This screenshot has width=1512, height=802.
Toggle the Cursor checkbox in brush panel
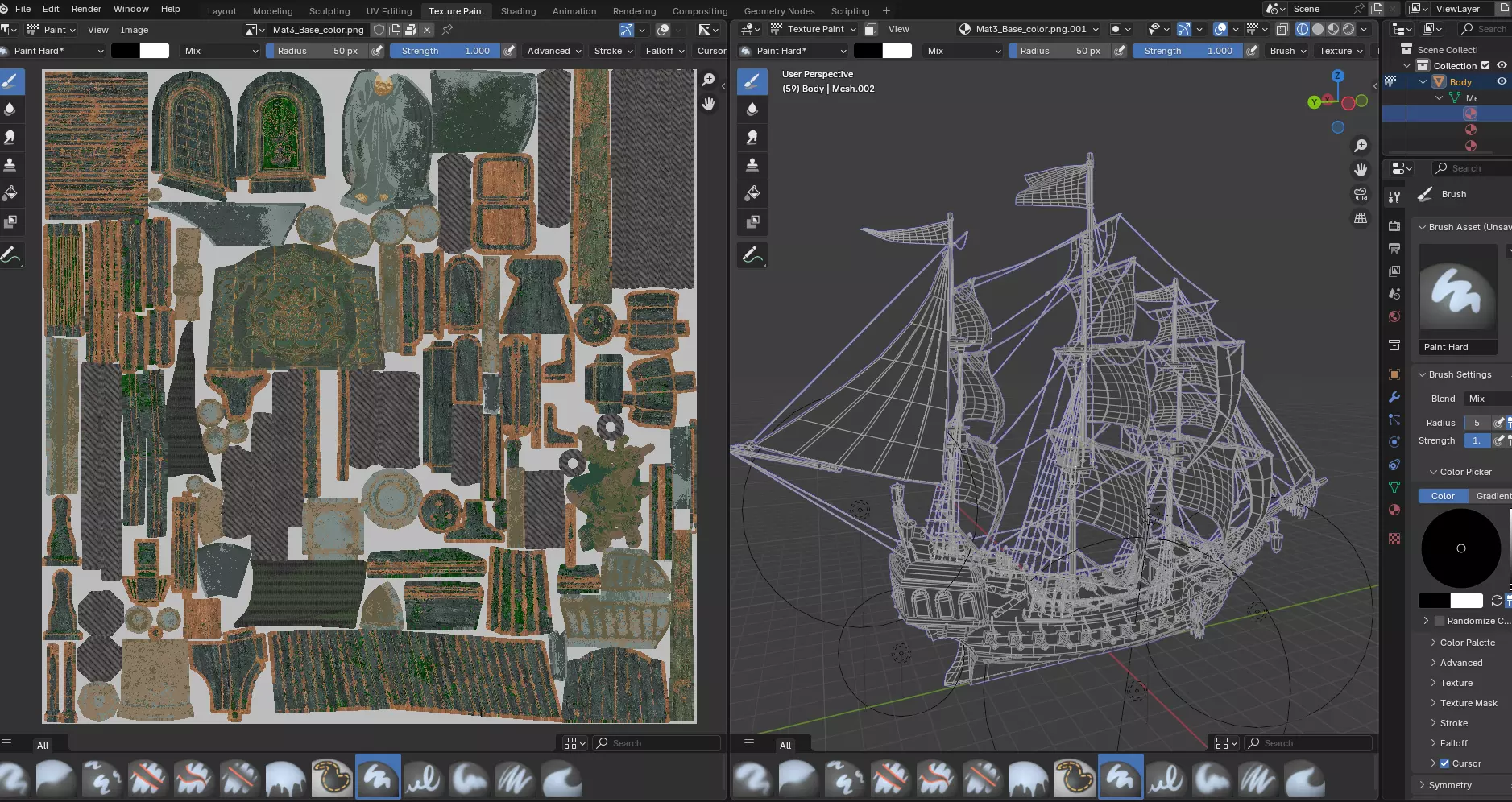click(x=1444, y=763)
